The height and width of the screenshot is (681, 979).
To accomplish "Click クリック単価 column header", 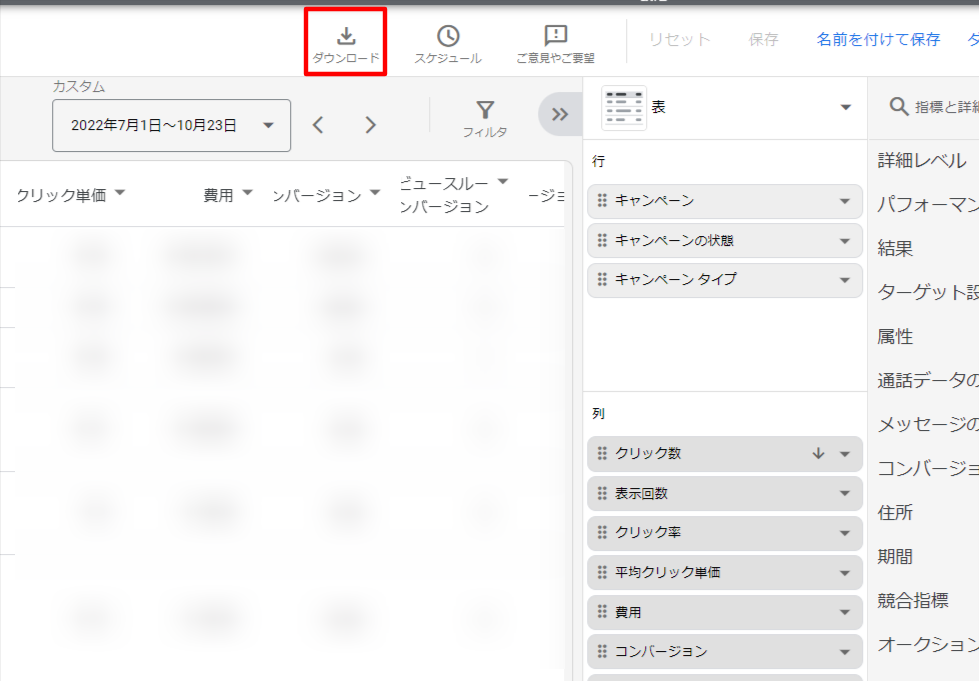I will [61, 195].
